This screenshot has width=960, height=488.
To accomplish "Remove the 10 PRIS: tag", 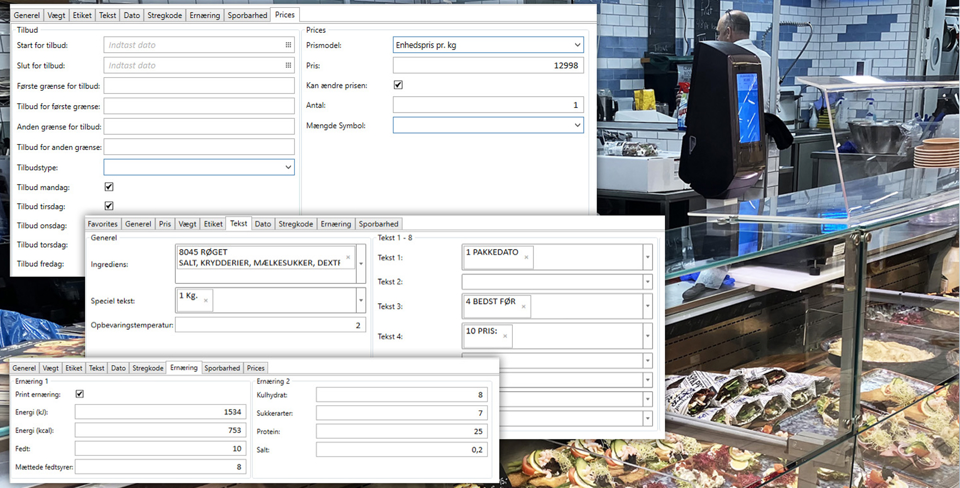I will pos(505,336).
